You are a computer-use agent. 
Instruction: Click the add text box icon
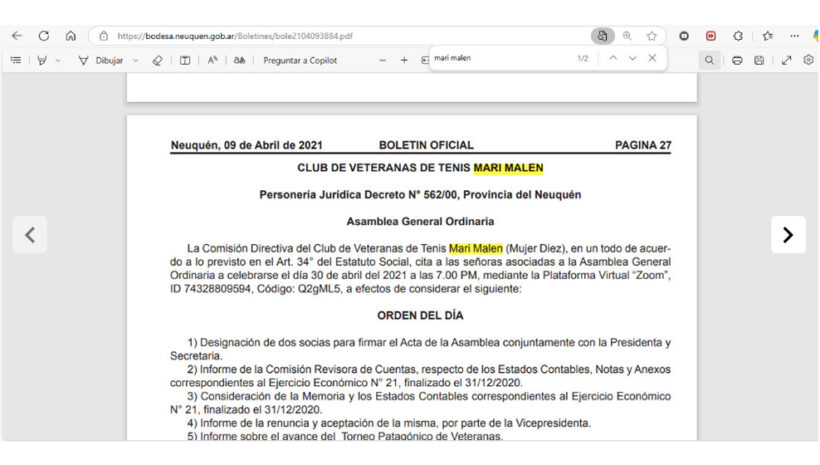(x=185, y=60)
